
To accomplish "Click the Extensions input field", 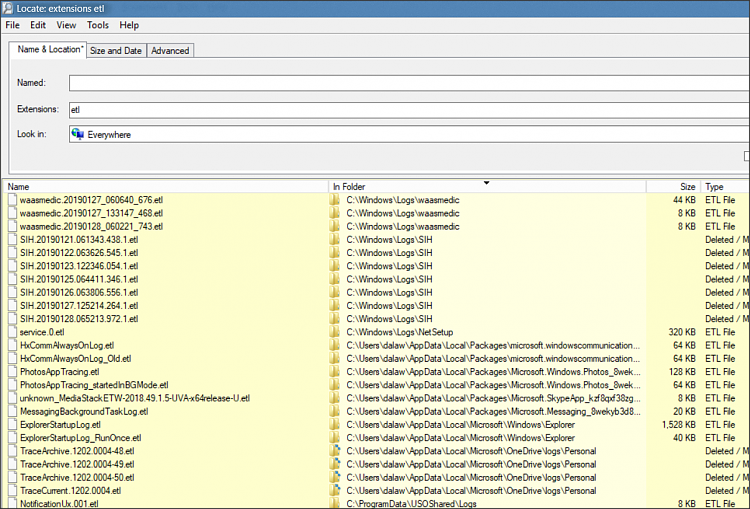I will (x=409, y=110).
